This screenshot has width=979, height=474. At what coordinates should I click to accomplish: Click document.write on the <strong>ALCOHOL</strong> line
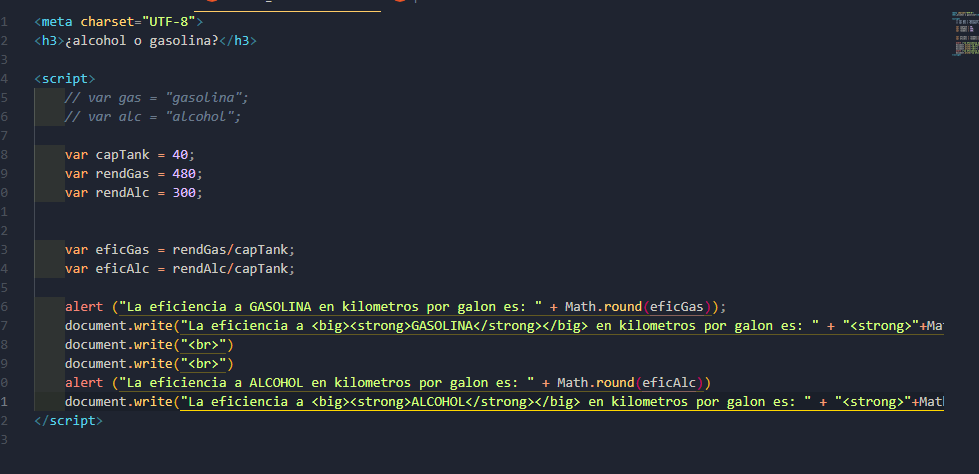coord(119,402)
